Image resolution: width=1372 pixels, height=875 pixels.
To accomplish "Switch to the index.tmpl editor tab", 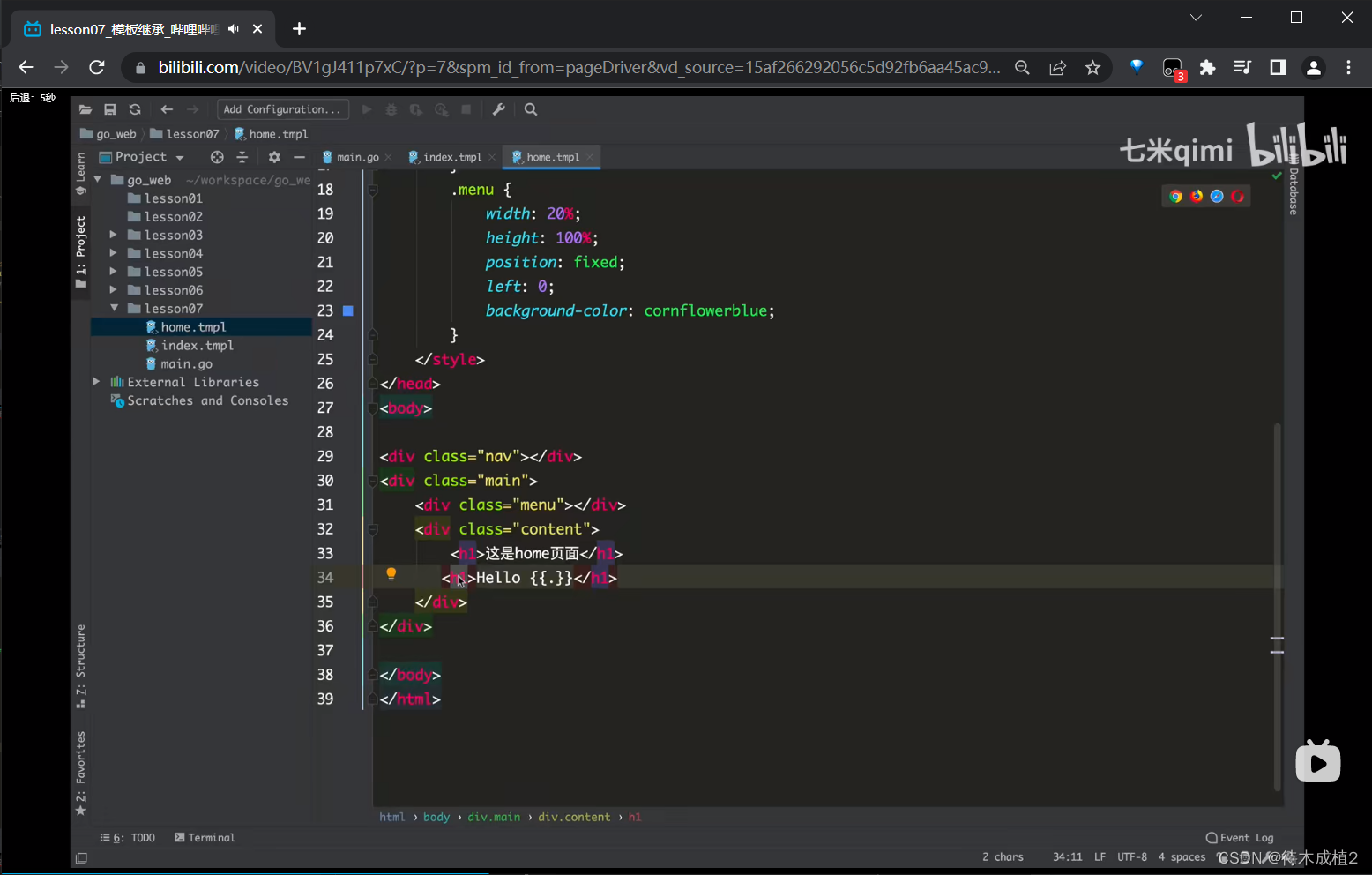I will (x=451, y=157).
